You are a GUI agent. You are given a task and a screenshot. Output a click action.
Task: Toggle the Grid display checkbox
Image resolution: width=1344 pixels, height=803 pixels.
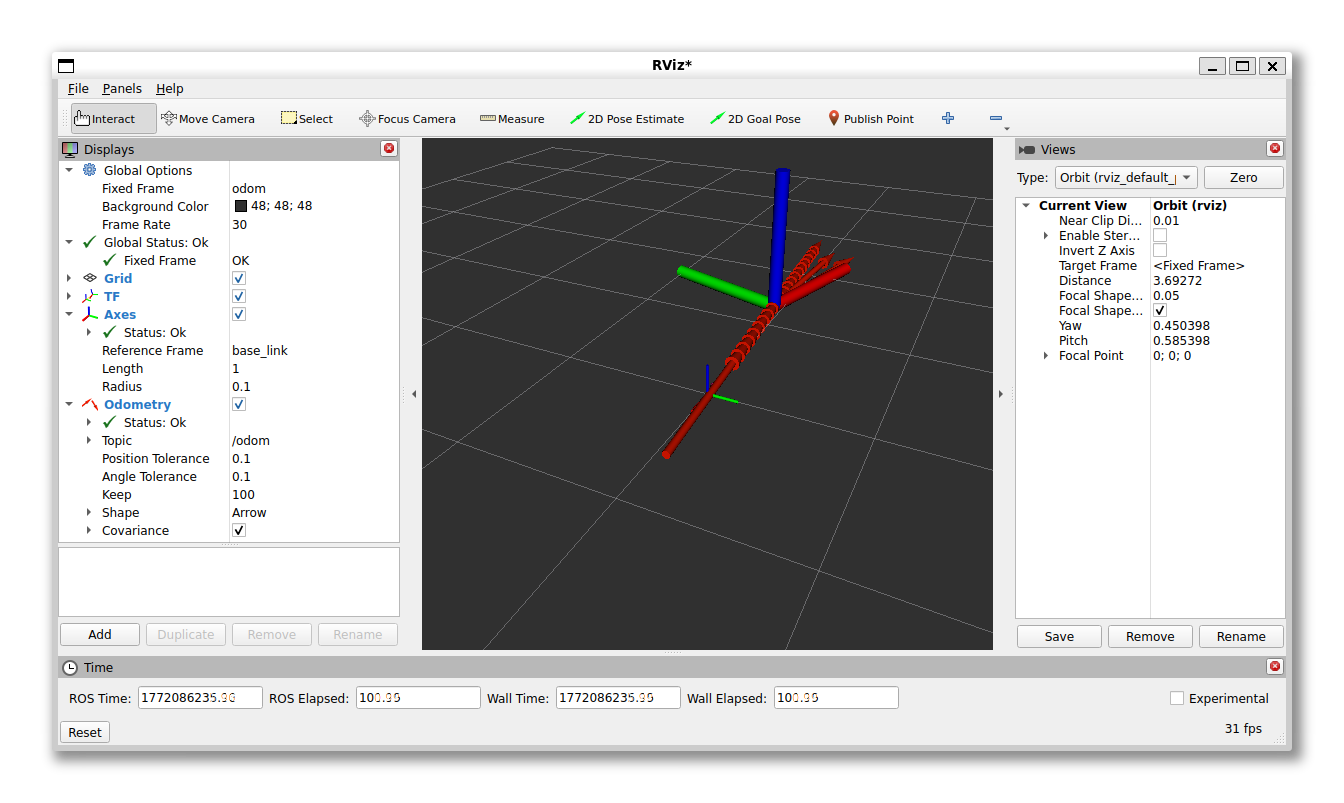239,279
